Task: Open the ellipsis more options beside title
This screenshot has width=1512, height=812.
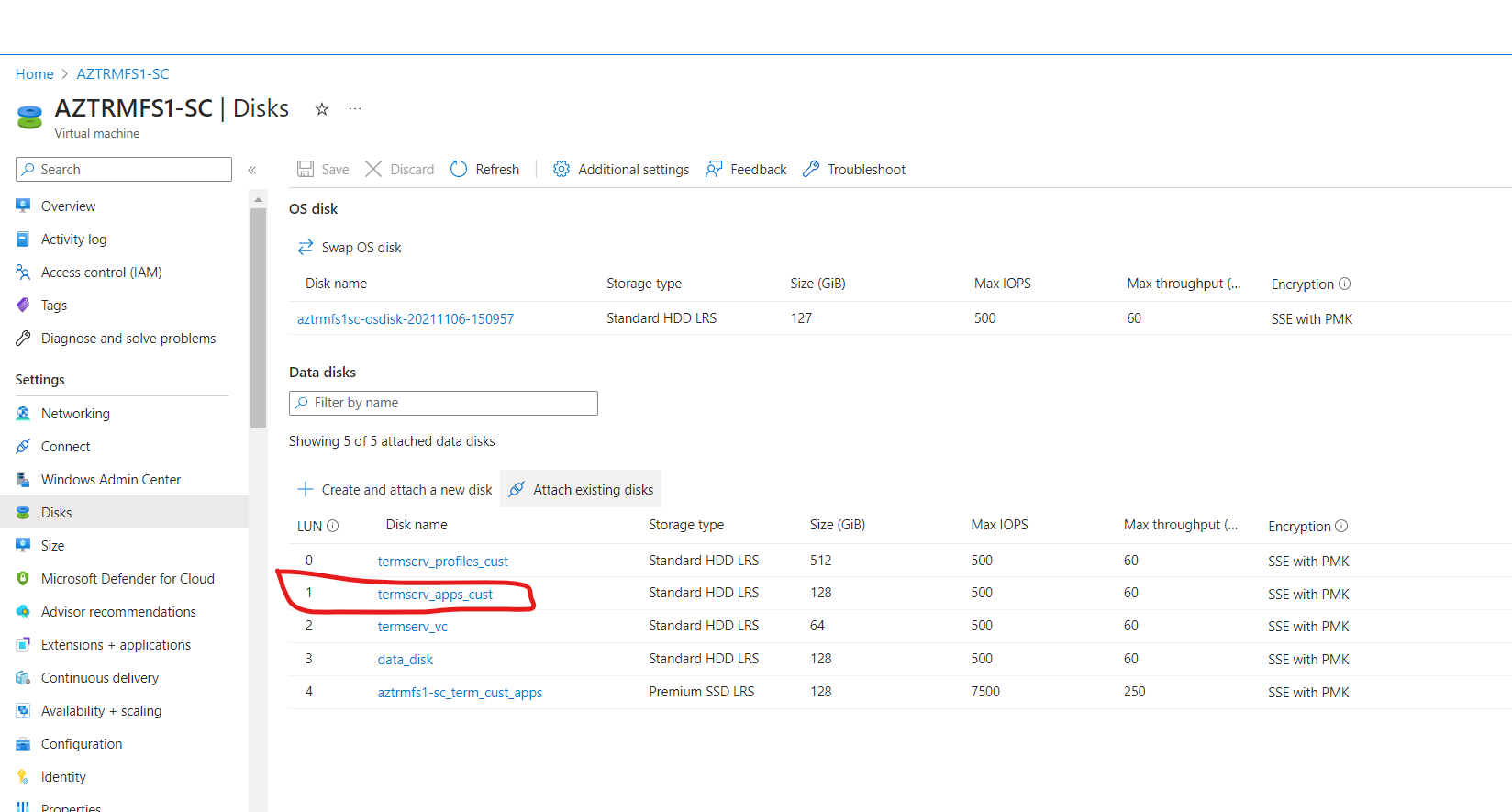Action: [355, 108]
